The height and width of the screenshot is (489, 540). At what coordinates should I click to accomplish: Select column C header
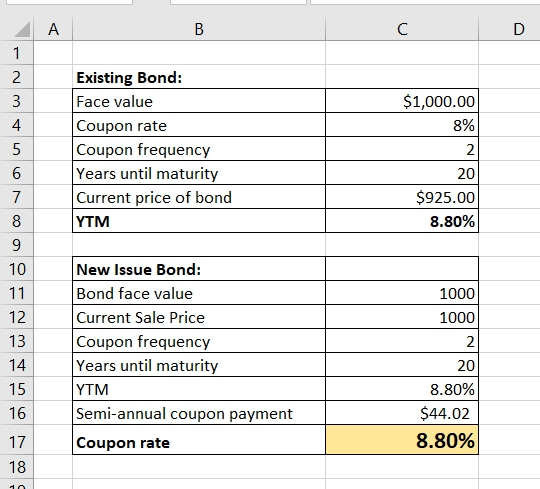click(402, 29)
